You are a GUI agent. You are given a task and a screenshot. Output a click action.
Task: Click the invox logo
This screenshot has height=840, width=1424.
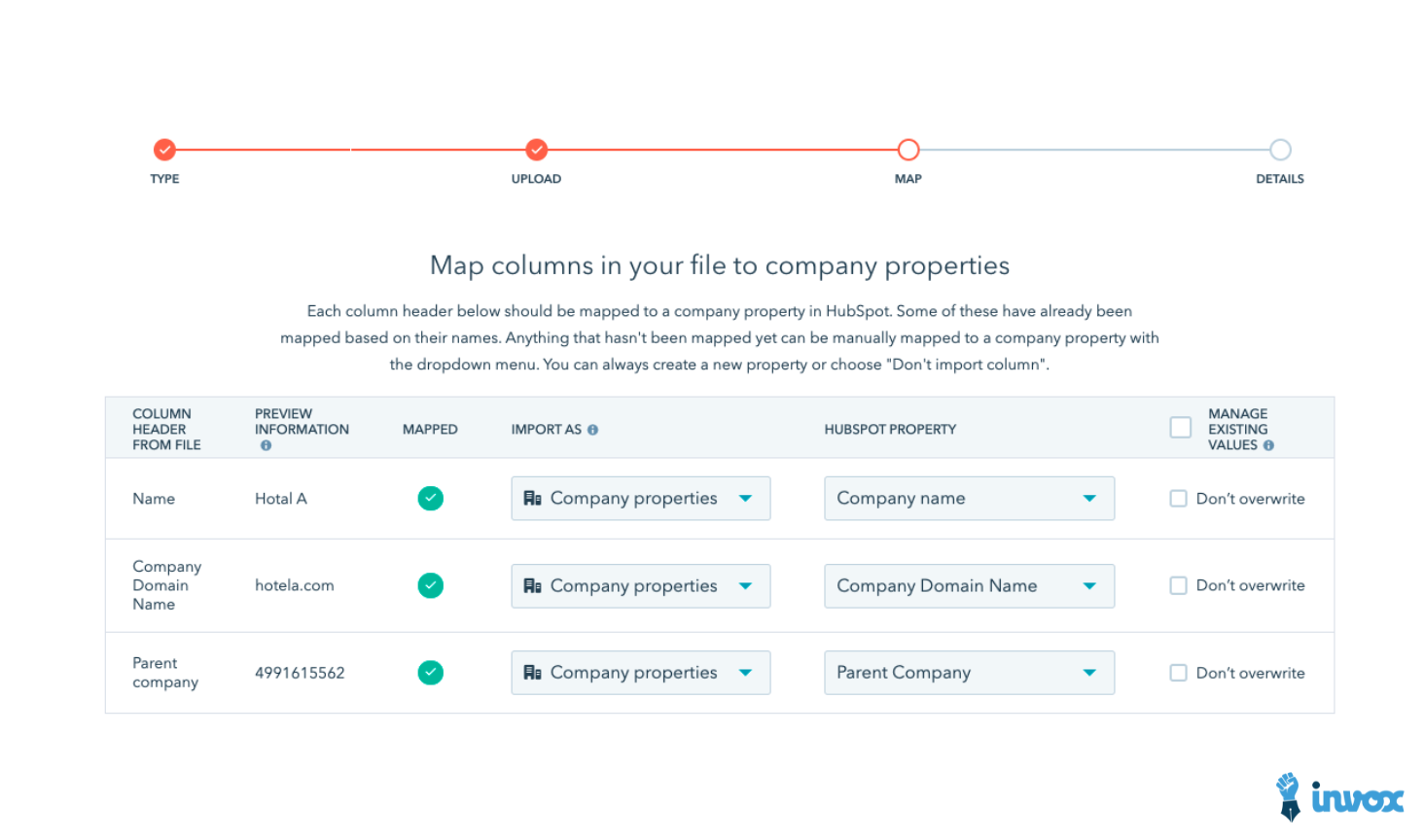[x=1339, y=797]
